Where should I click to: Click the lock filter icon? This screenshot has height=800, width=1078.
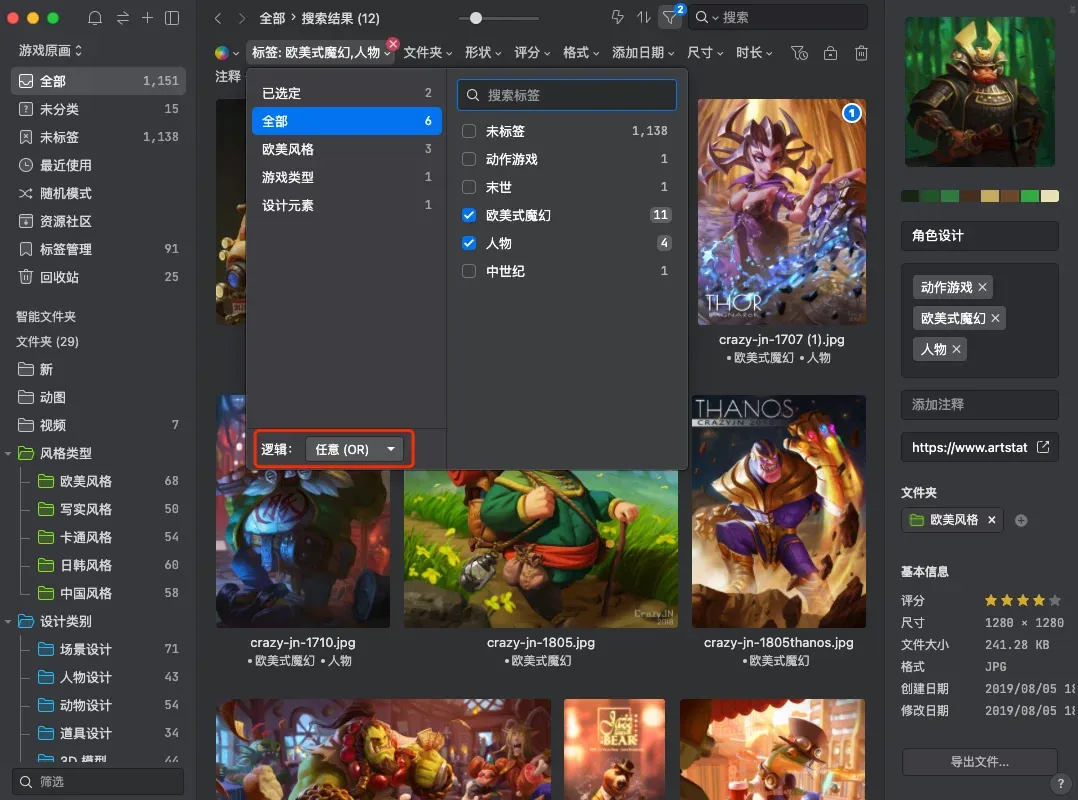(x=830, y=53)
